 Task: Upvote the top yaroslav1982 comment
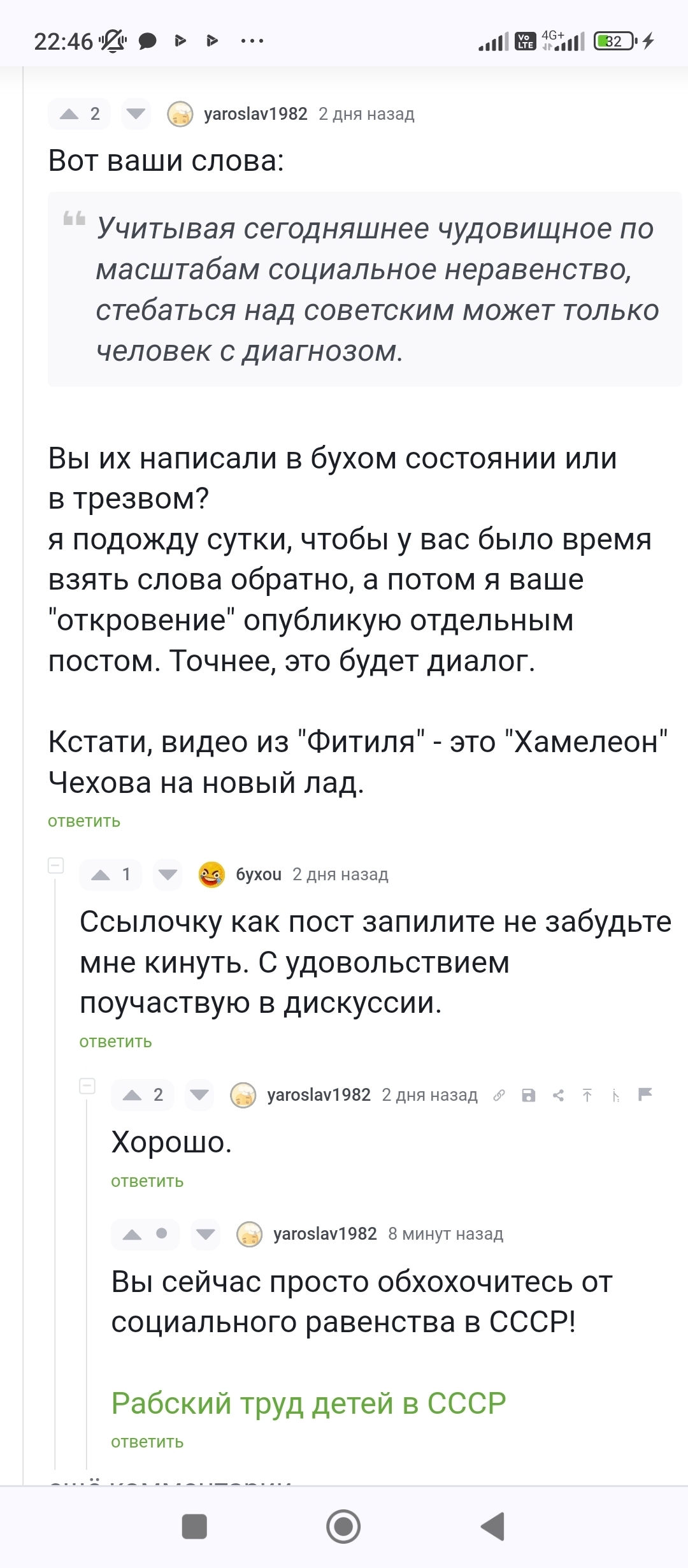pos(69,114)
